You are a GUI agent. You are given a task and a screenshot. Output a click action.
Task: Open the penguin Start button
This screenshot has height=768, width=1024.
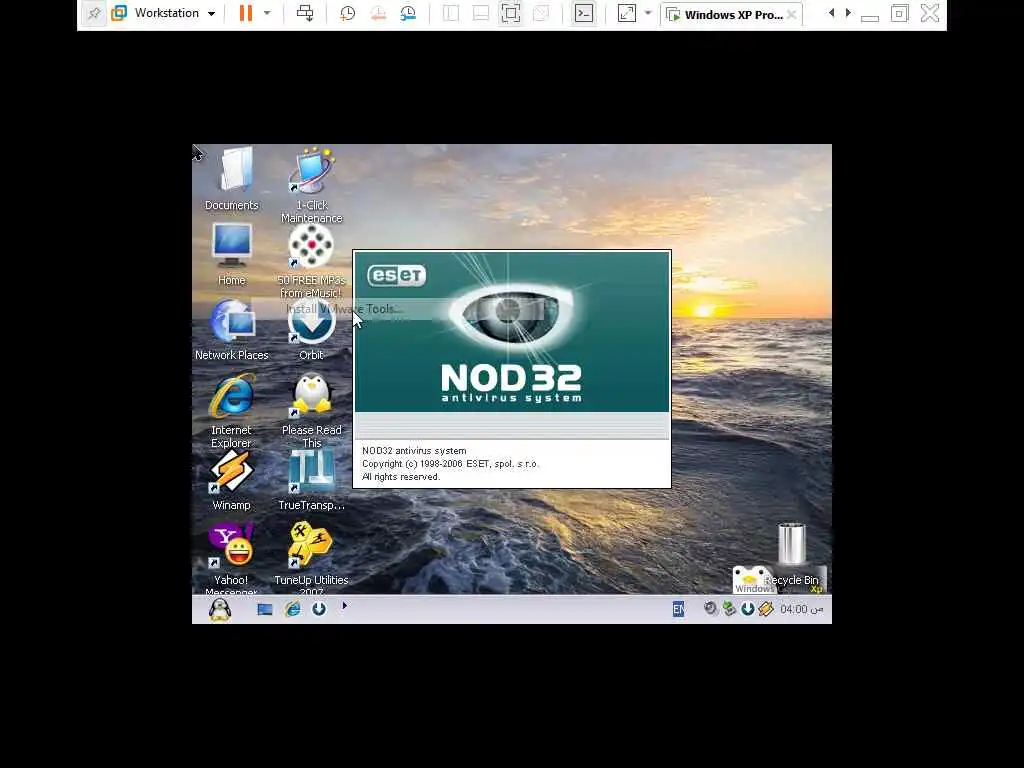coord(220,609)
